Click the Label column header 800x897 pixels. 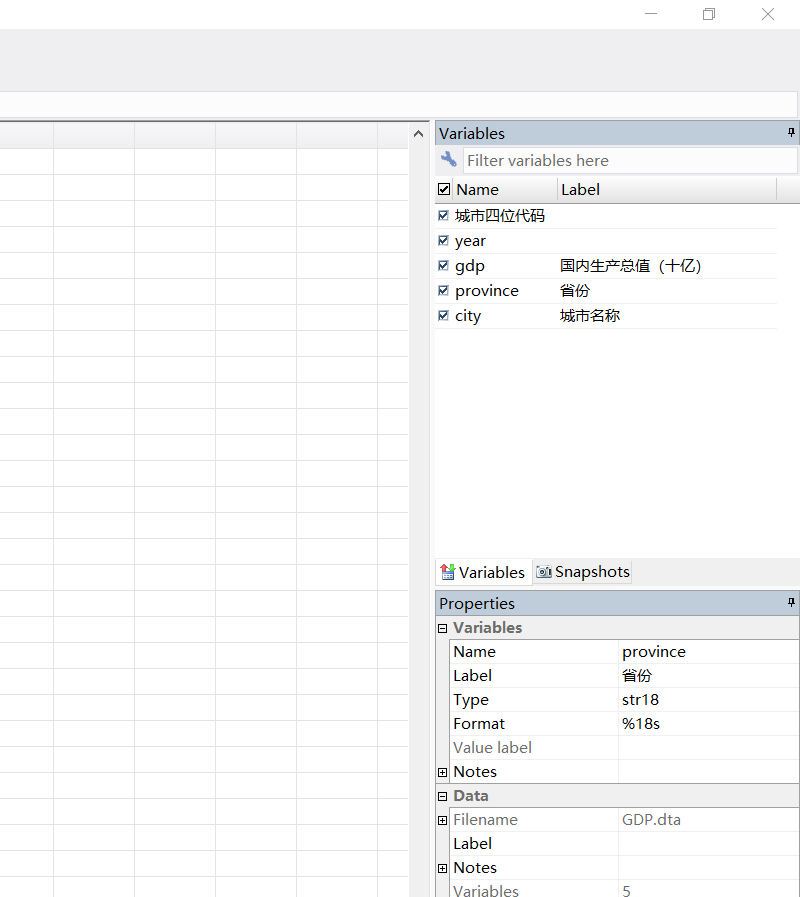click(x=665, y=189)
